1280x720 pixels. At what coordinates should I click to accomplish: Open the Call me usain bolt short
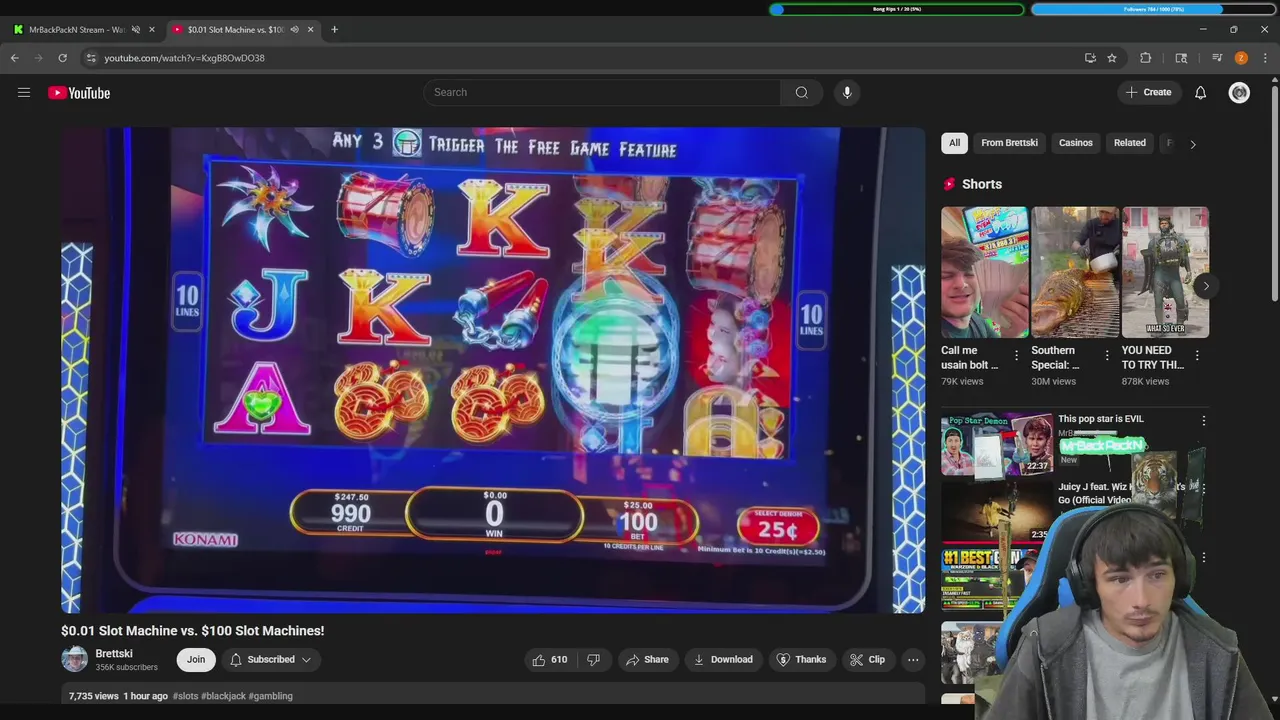[x=984, y=272]
